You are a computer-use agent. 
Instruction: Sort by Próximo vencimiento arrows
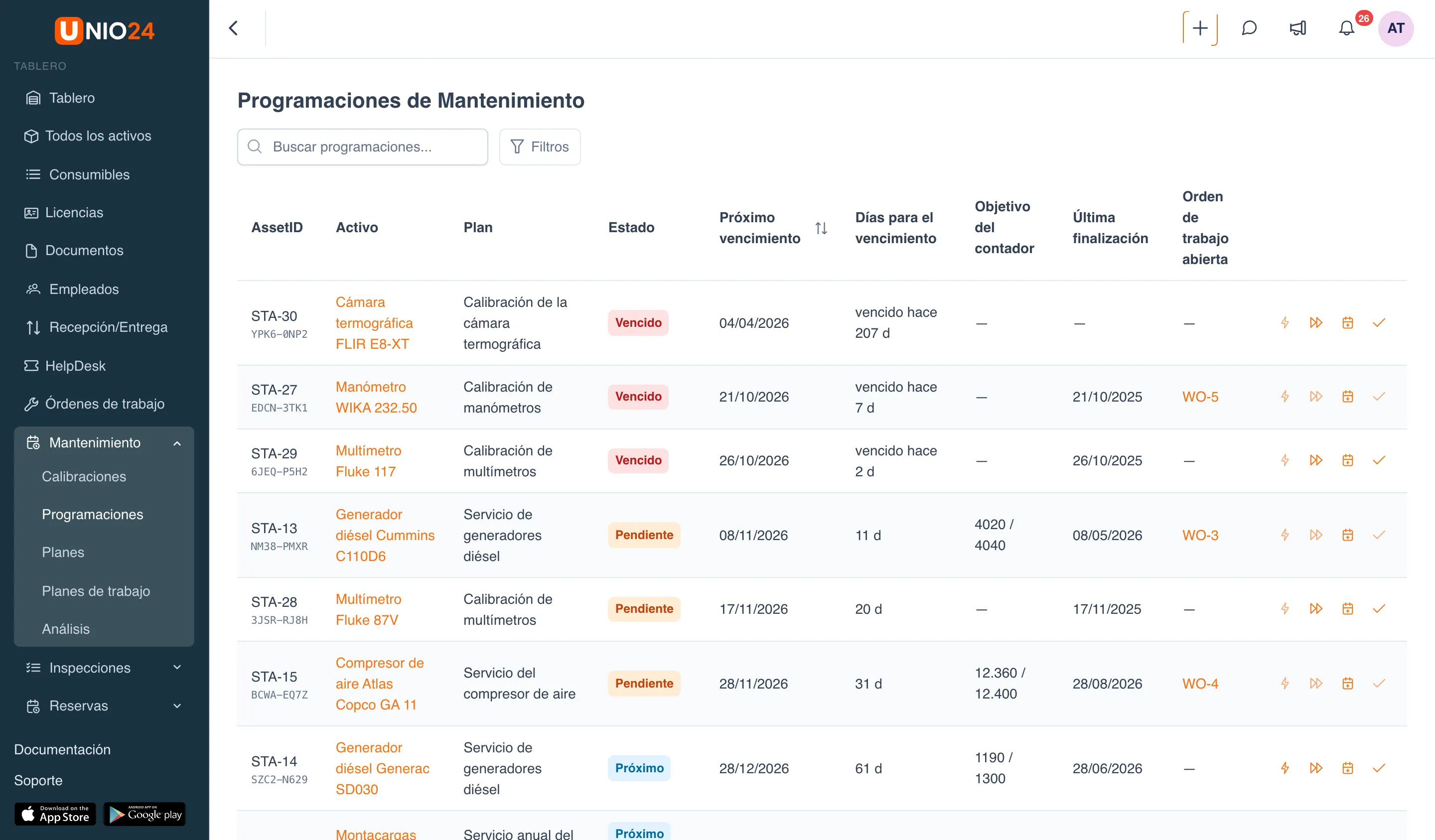pos(821,228)
